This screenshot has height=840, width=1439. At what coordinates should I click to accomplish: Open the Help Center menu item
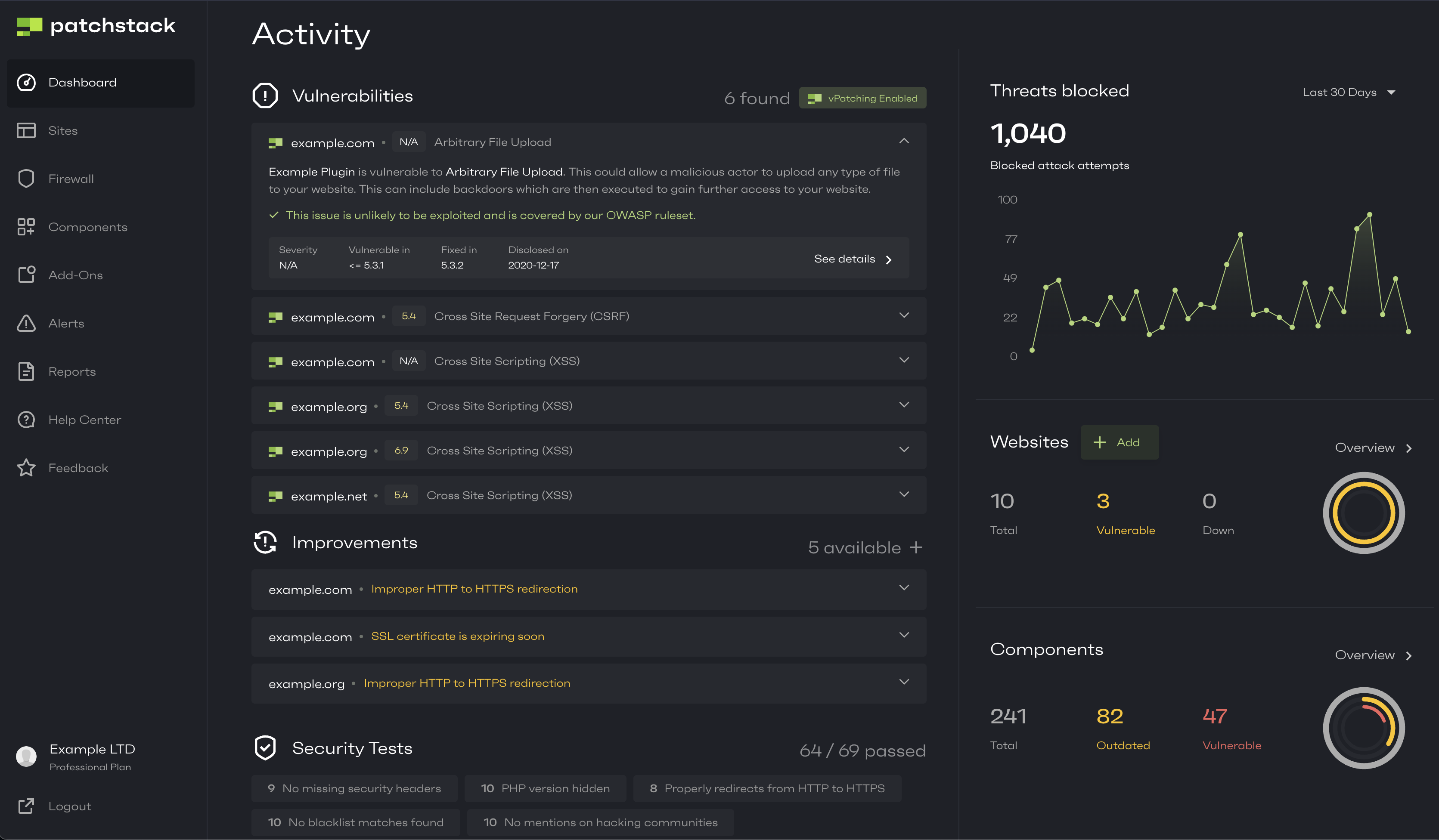(84, 420)
